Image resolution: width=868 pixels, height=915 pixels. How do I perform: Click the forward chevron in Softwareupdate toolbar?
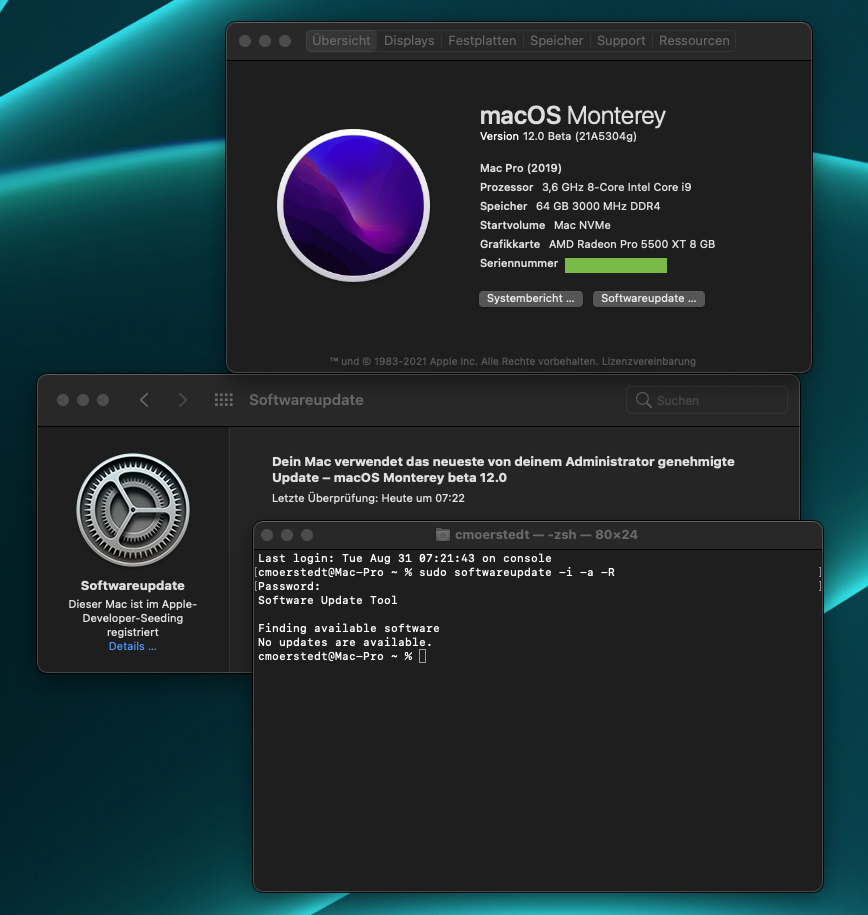(x=182, y=400)
